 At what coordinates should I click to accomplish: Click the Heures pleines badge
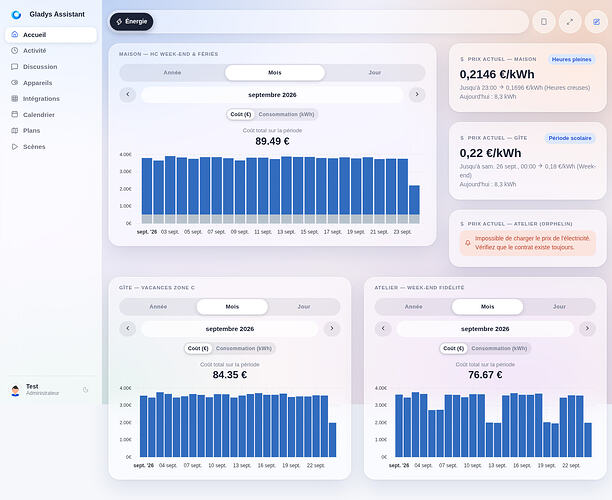click(571, 59)
